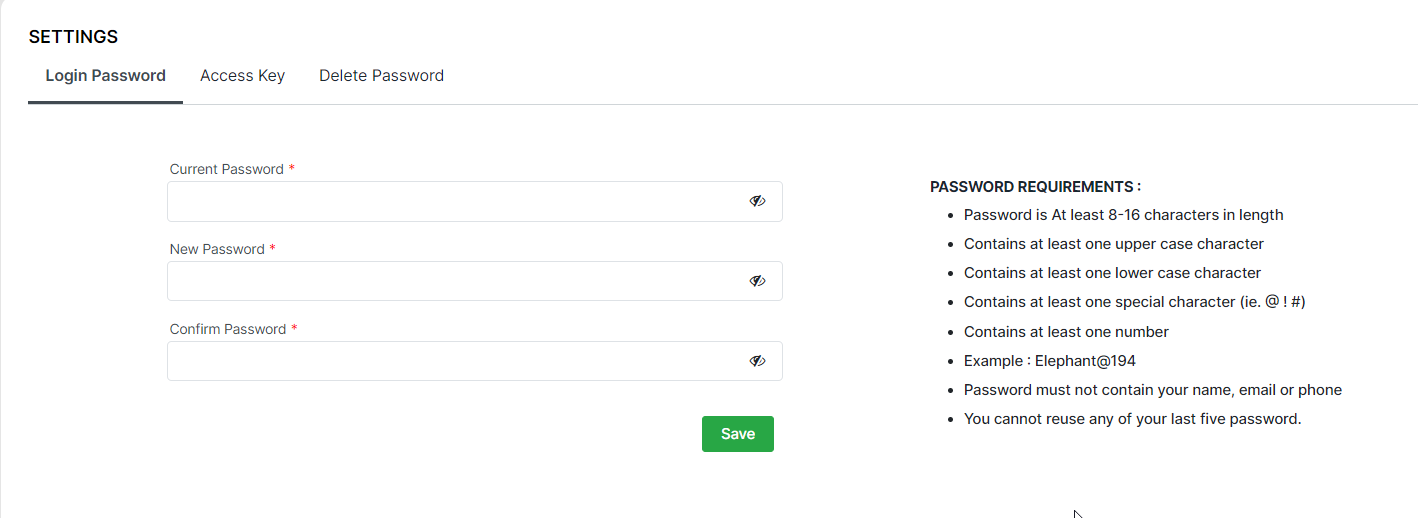This screenshot has height=518, width=1418.
Task: Show the Current Password field text
Action: click(x=757, y=201)
